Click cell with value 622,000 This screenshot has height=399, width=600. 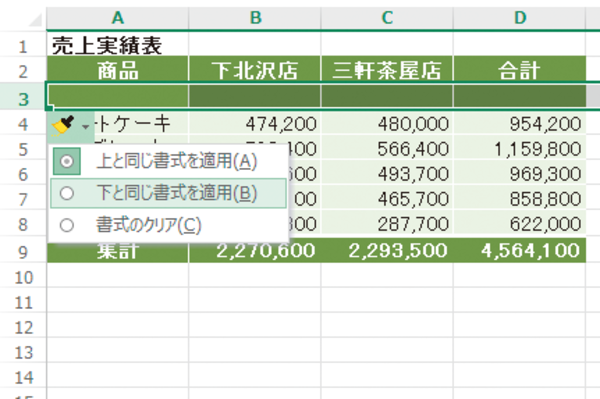coord(520,223)
